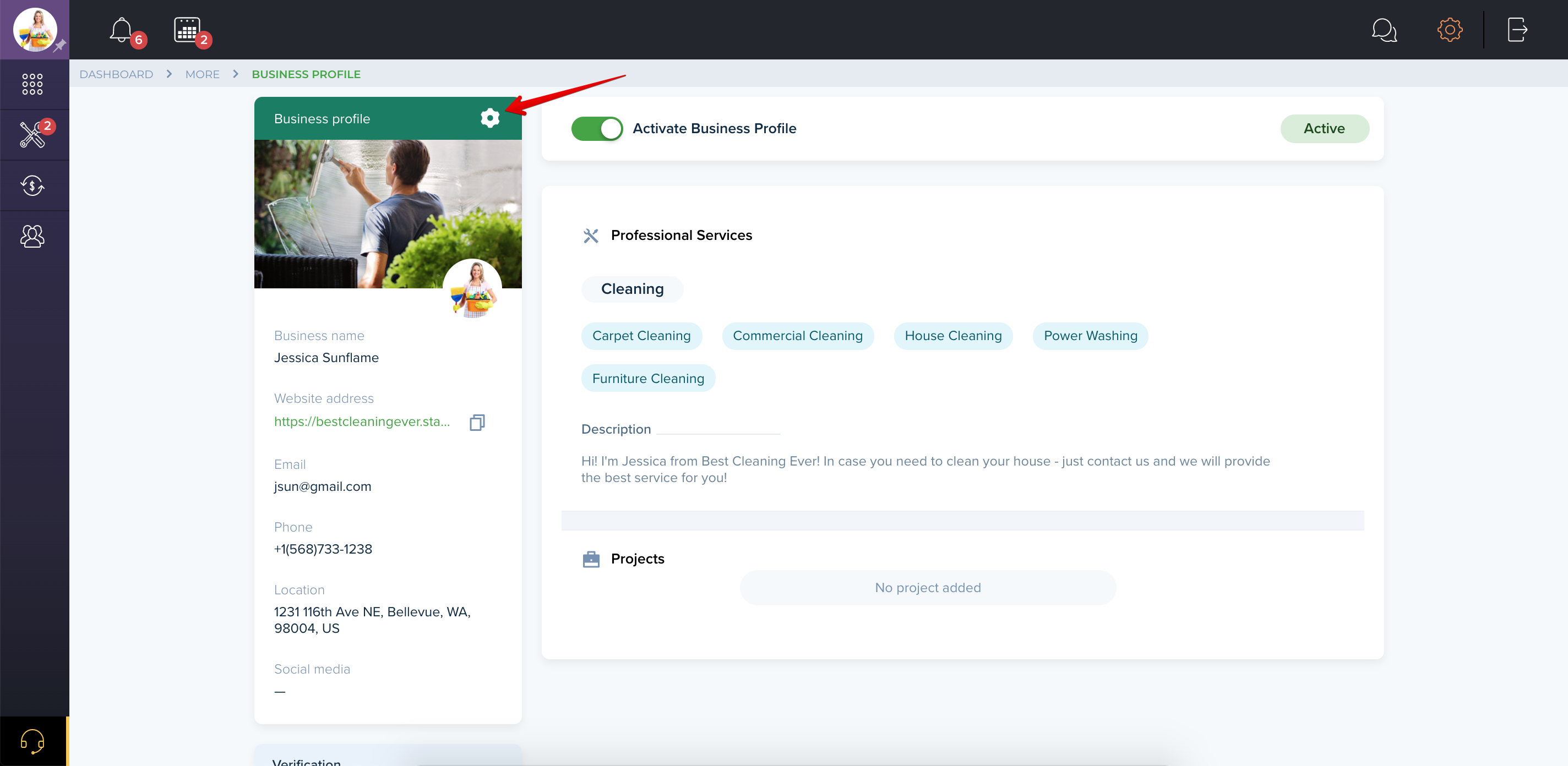The image size is (1568, 766).
Task: Go to DASHBOARD breadcrumb
Action: (x=116, y=74)
